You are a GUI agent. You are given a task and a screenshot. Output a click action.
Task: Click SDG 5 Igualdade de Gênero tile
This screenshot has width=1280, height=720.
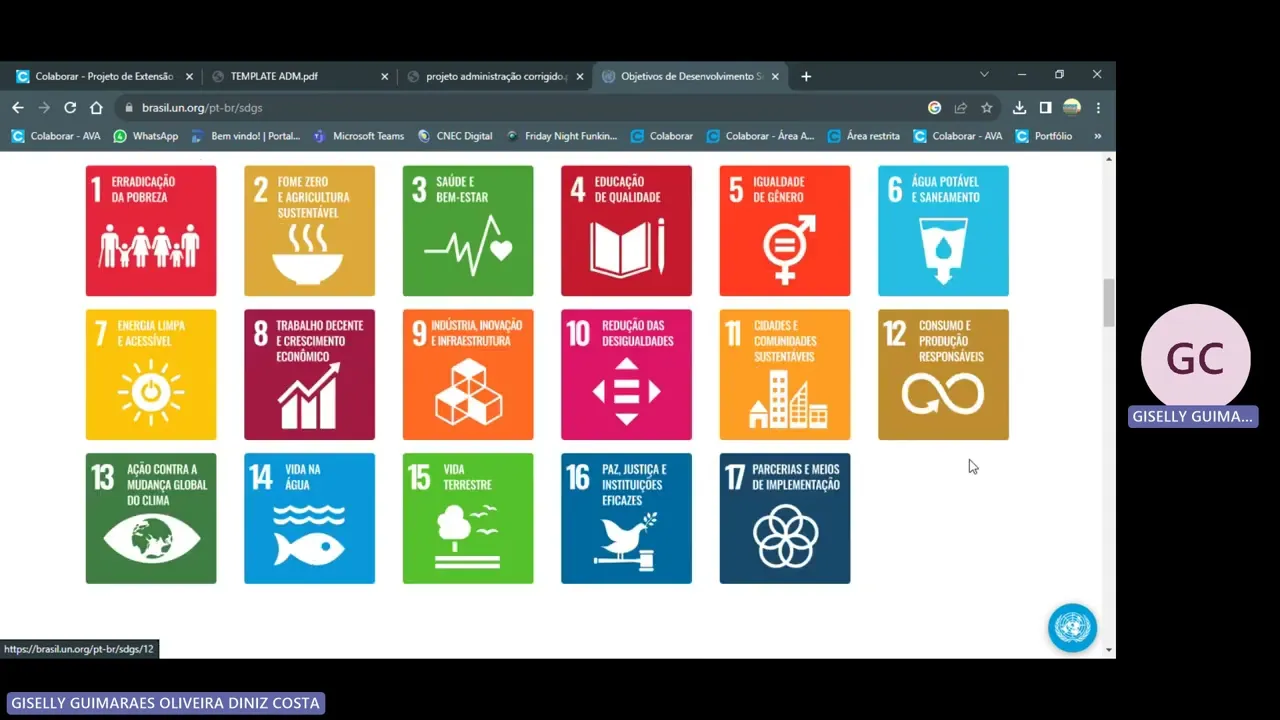(x=785, y=231)
